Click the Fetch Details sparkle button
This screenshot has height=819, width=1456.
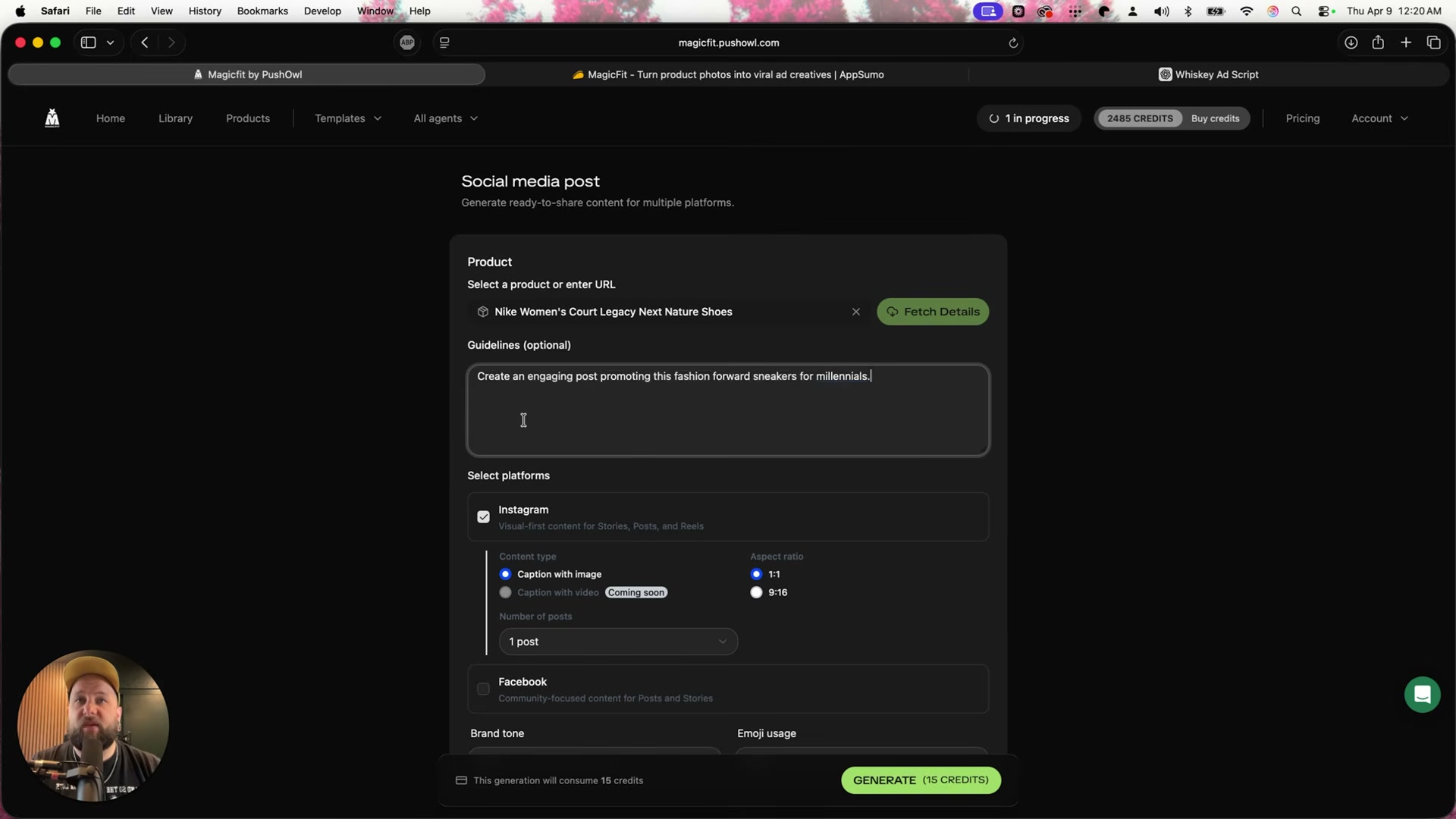[933, 312]
